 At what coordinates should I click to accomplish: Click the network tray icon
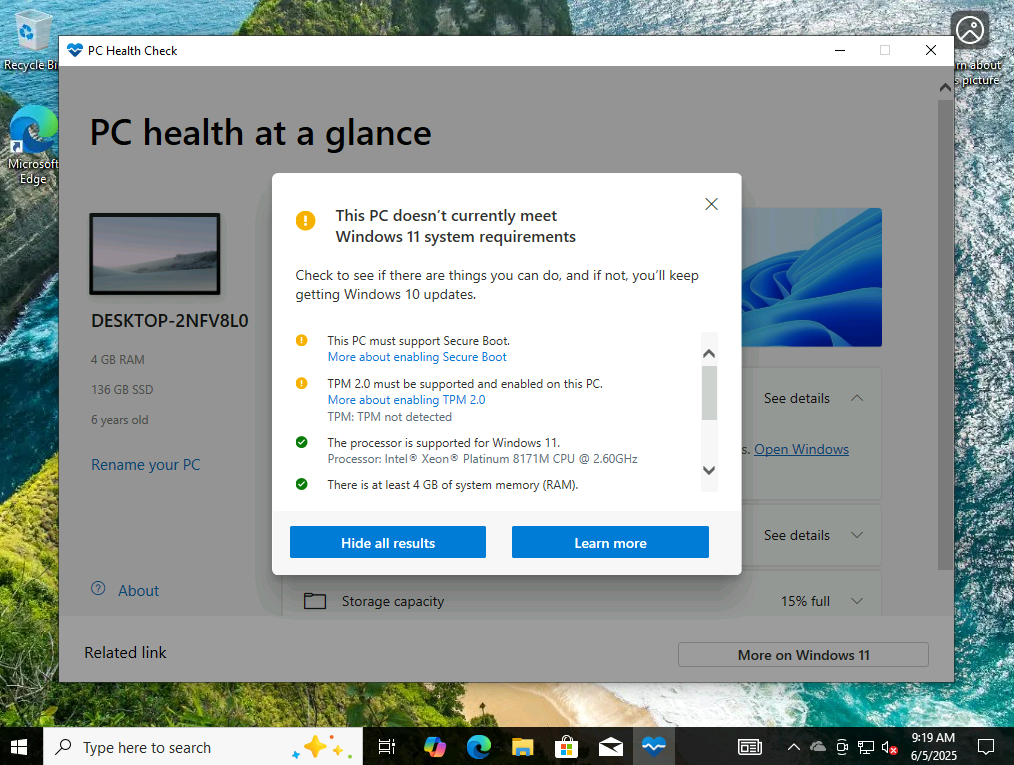[866, 748]
